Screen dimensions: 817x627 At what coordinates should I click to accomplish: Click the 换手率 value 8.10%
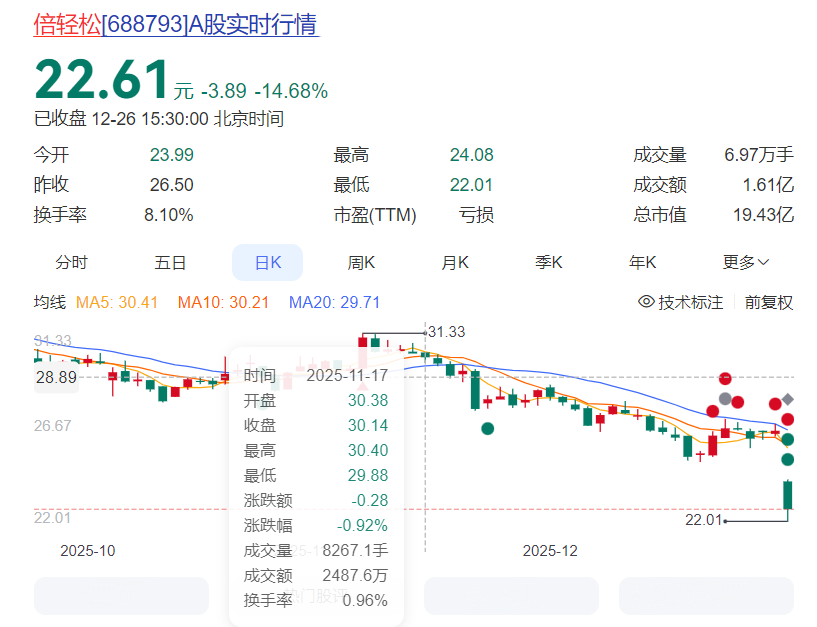[x=169, y=215]
